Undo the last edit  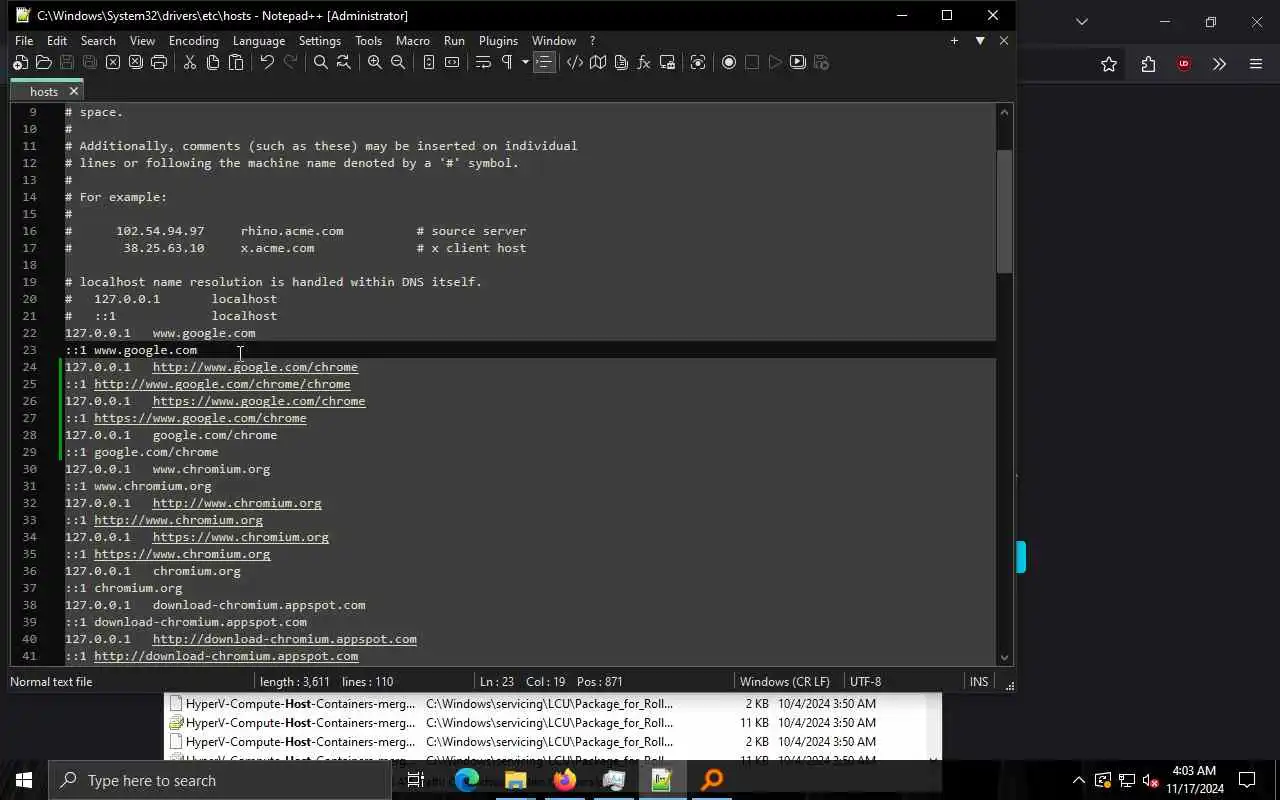266,62
